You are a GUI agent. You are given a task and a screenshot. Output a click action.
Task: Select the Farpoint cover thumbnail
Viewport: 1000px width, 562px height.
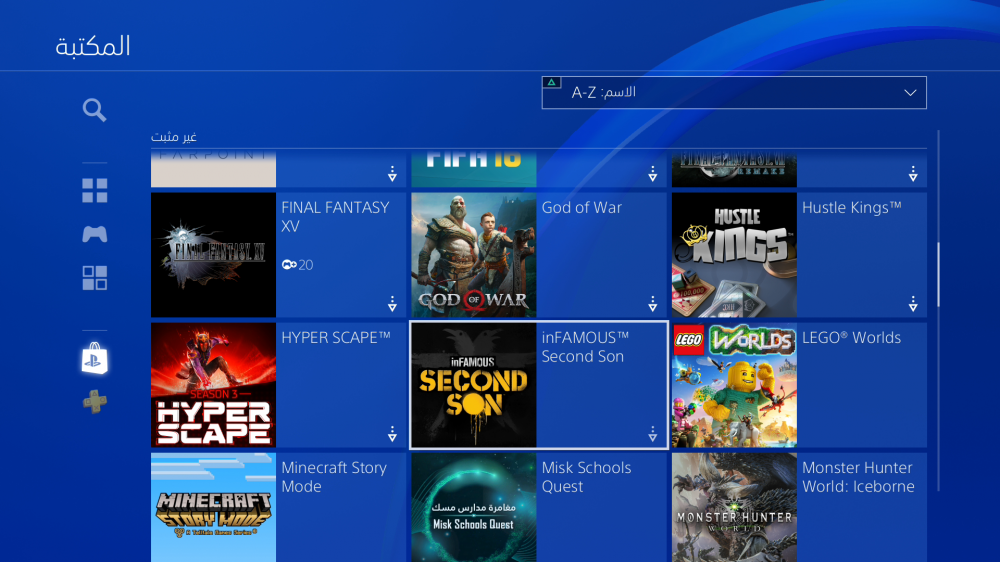point(214,169)
